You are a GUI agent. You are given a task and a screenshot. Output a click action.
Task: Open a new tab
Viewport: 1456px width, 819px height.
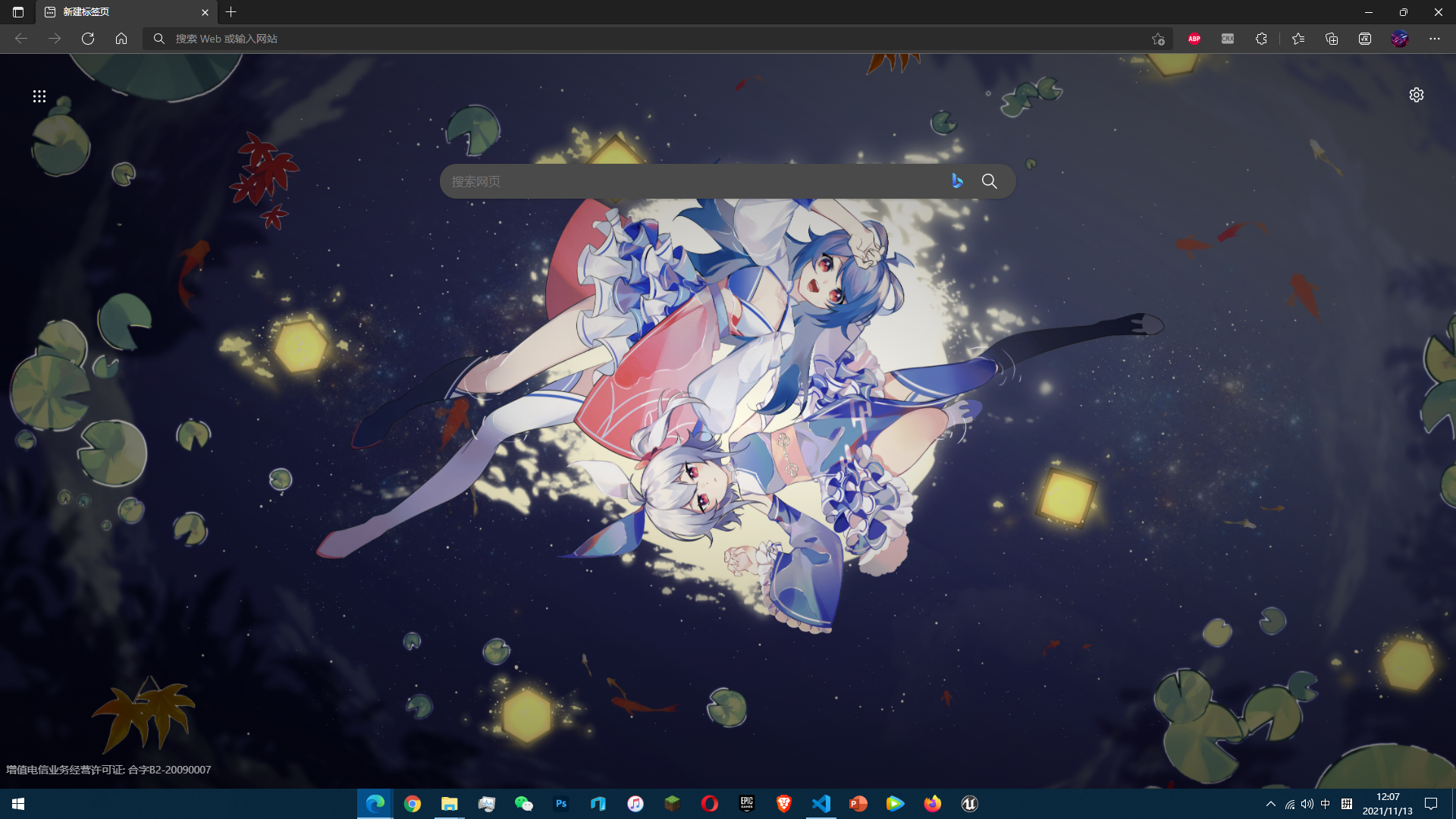[x=231, y=12]
